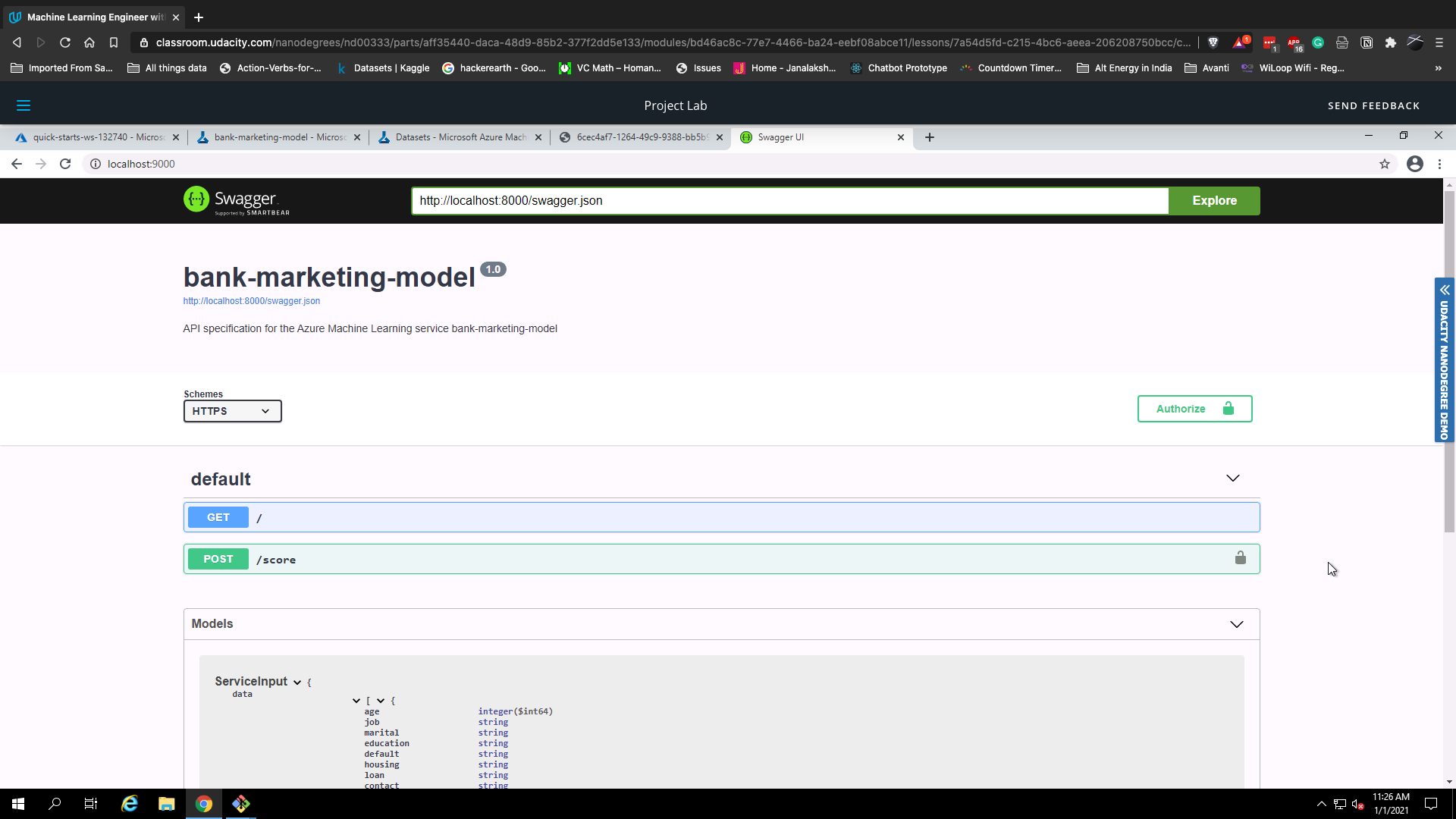Open the Schemes HTTPS dropdown
The image size is (1456, 819).
(x=232, y=411)
